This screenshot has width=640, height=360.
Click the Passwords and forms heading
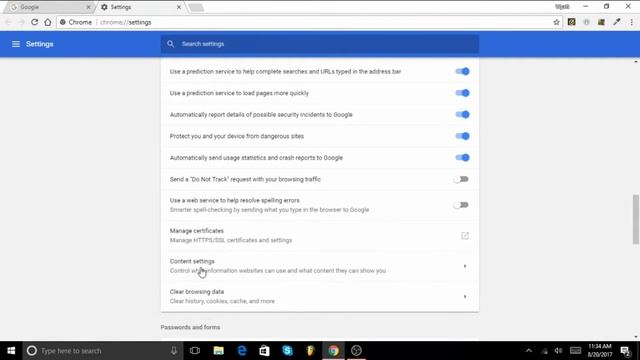(190, 327)
